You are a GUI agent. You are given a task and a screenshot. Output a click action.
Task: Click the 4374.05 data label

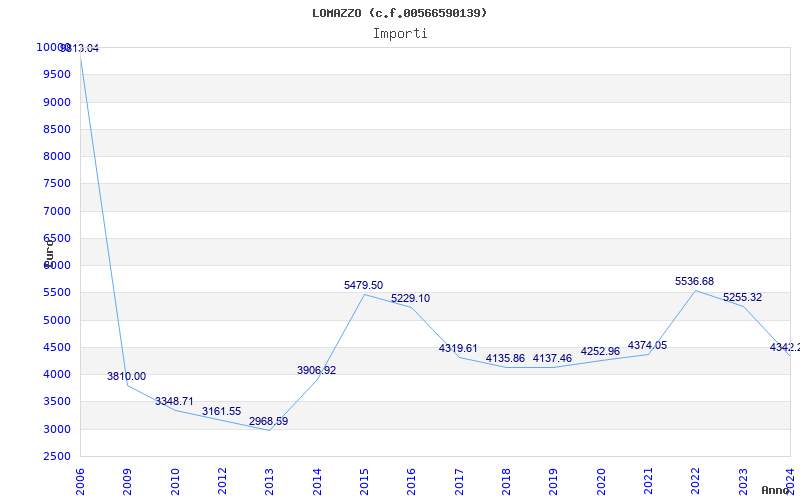[647, 345]
